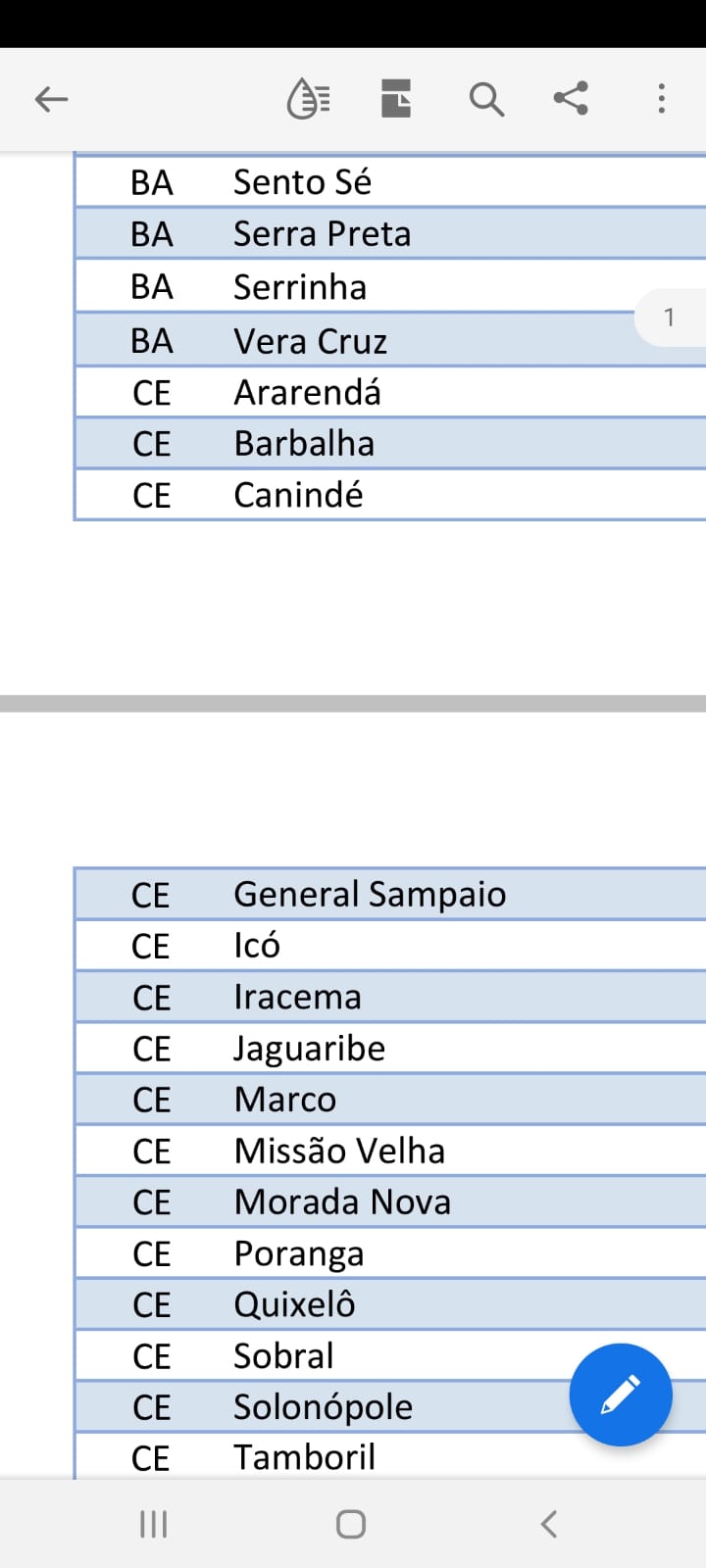Tap the share icon
Image resolution: width=706 pixels, height=1568 pixels.
click(571, 98)
